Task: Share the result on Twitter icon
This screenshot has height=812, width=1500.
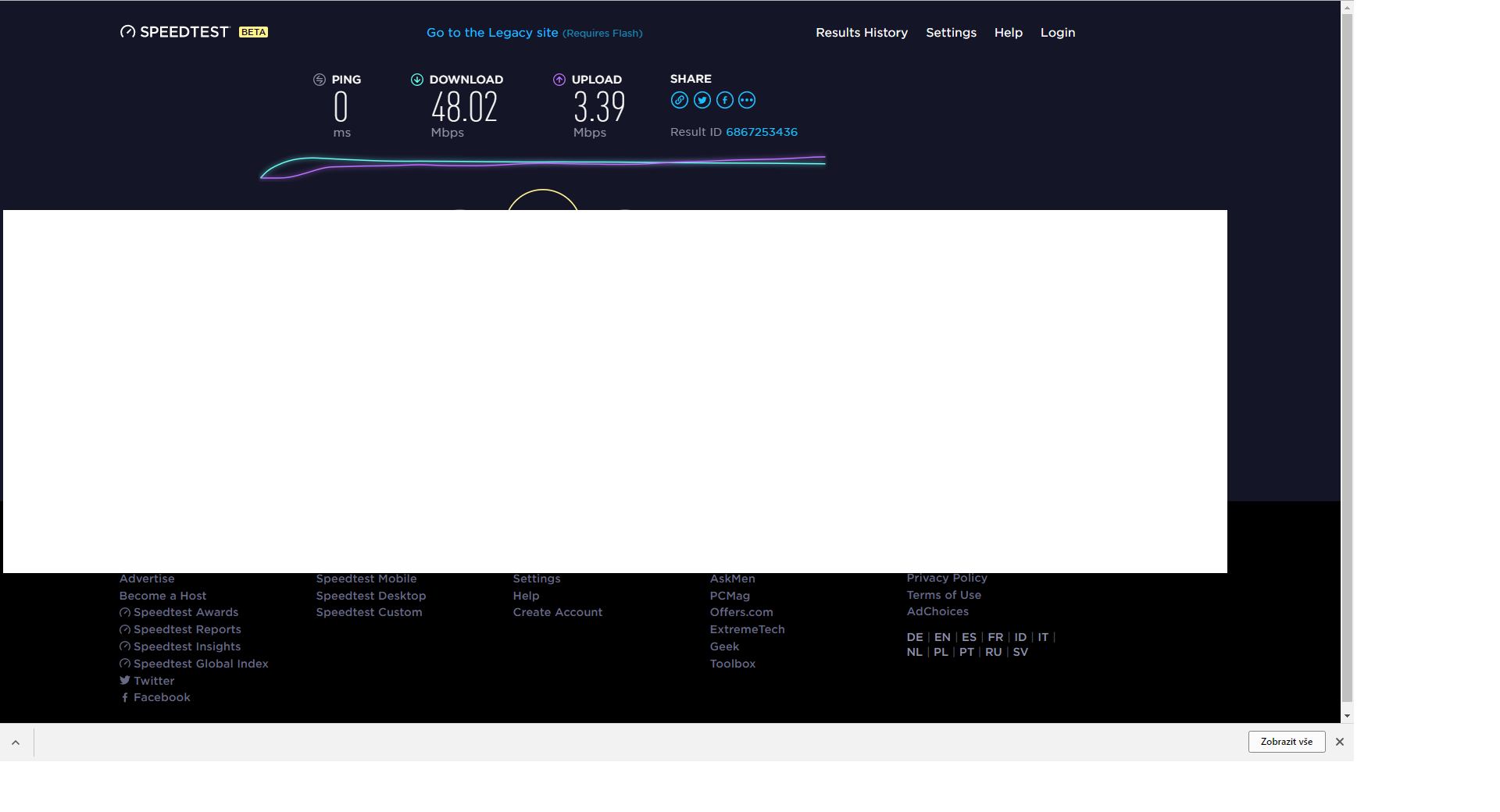Action: pos(702,100)
